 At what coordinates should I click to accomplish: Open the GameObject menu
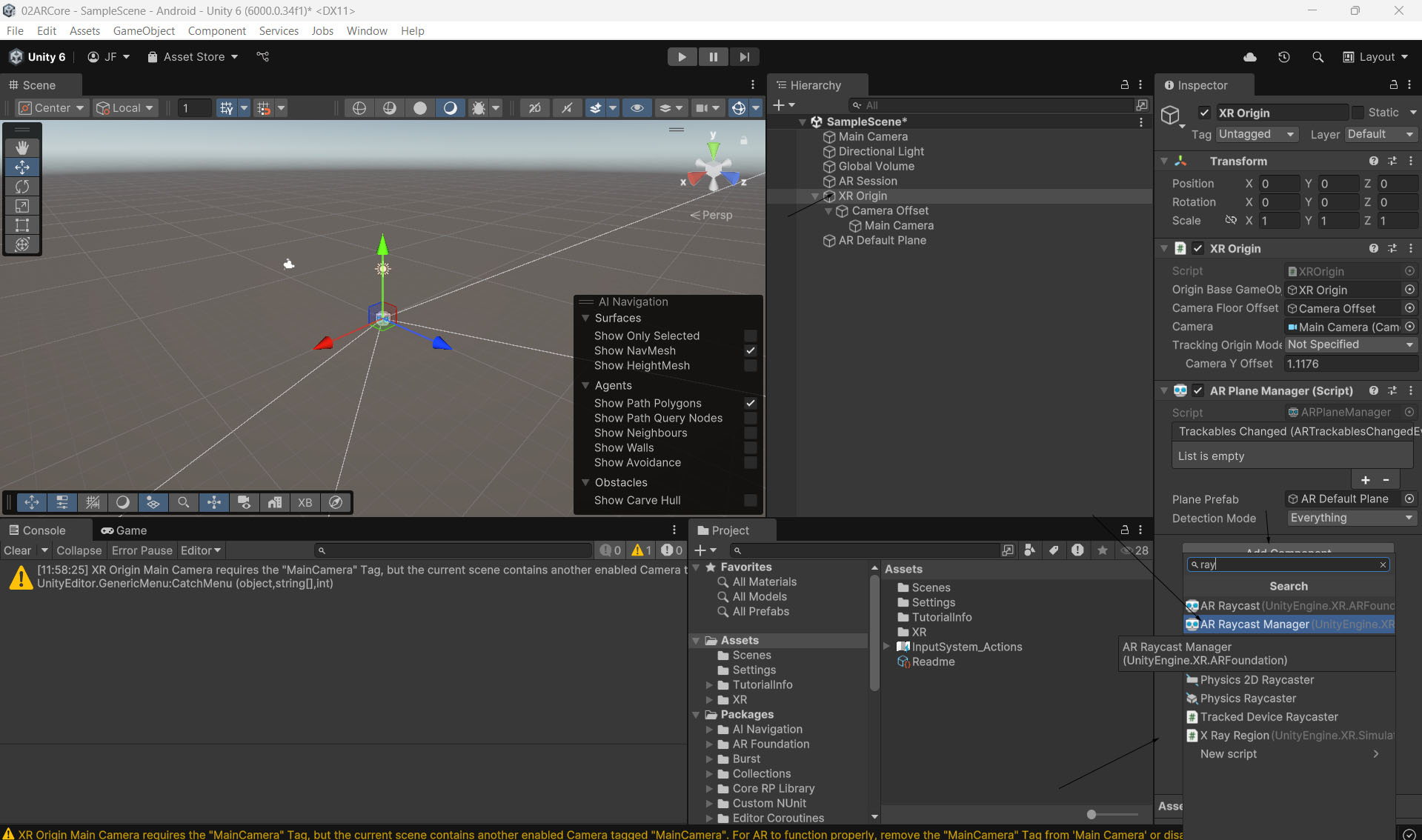(144, 30)
